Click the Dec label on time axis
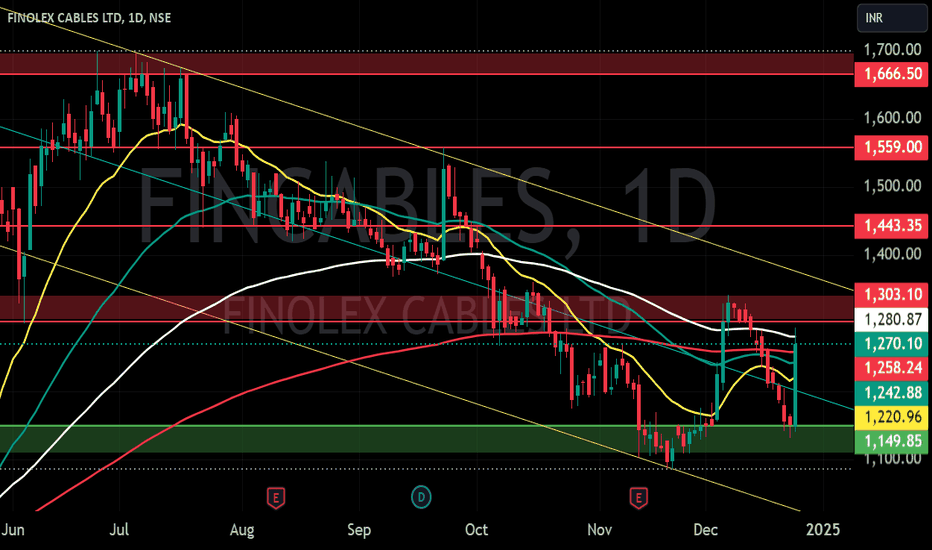The width and height of the screenshot is (932, 550). pos(705,530)
